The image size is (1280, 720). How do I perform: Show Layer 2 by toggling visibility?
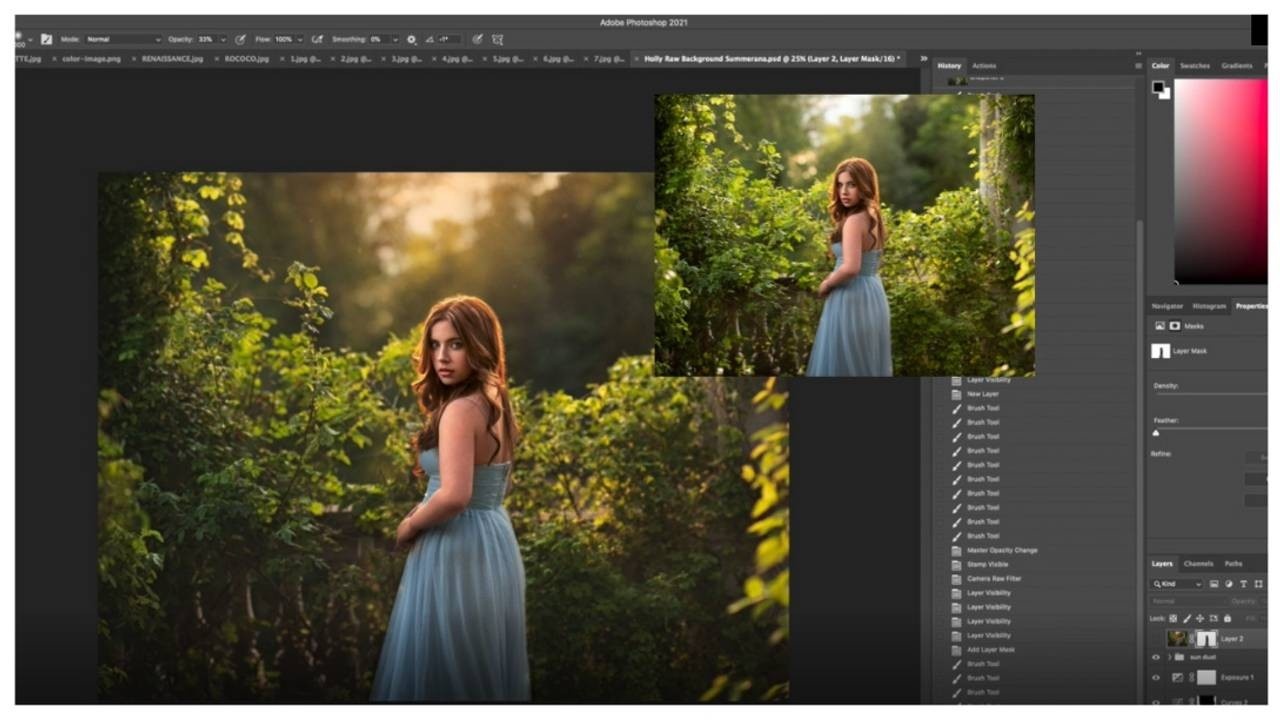point(1156,638)
